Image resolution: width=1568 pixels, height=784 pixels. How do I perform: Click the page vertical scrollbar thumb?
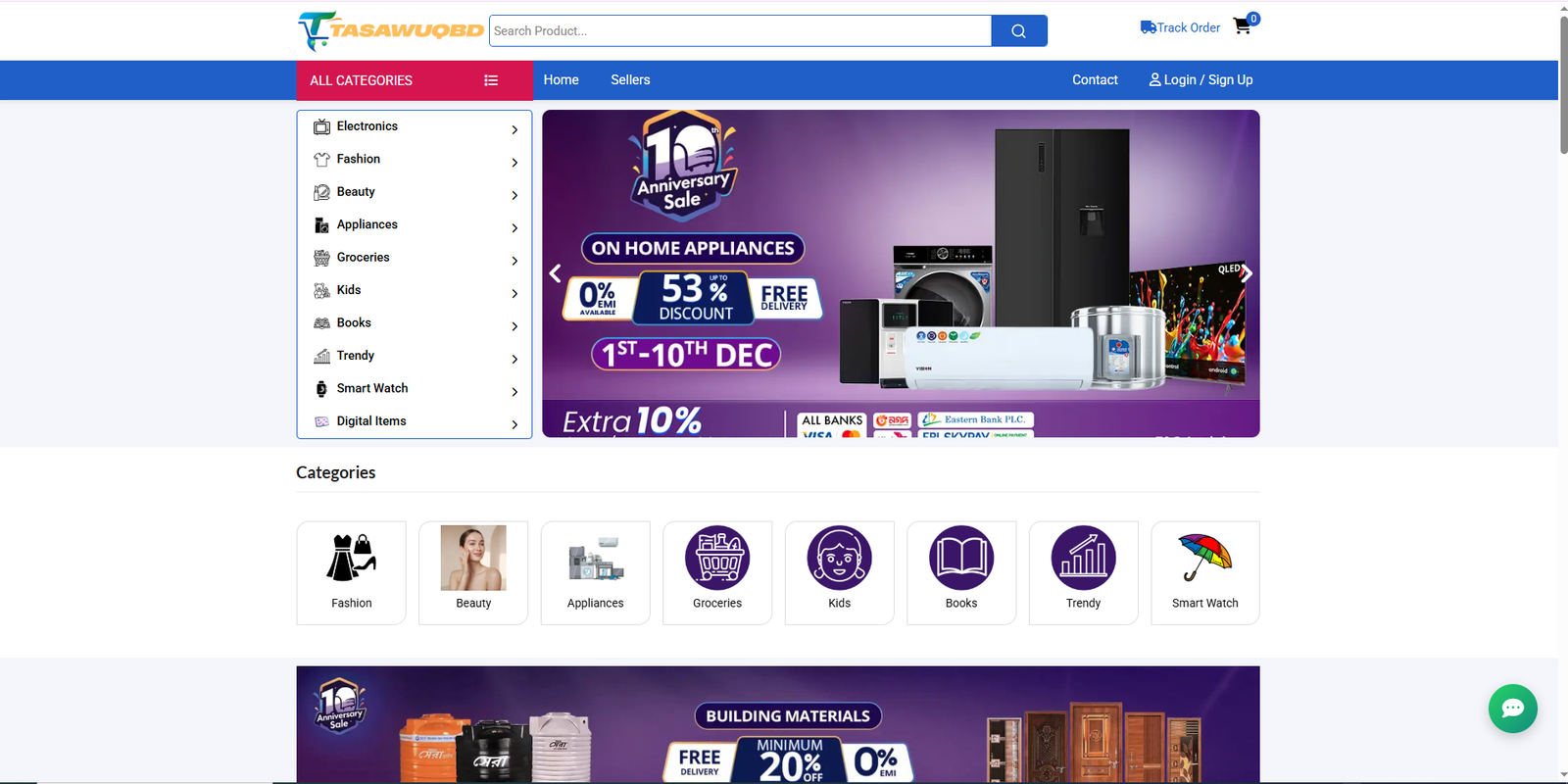point(1563,84)
